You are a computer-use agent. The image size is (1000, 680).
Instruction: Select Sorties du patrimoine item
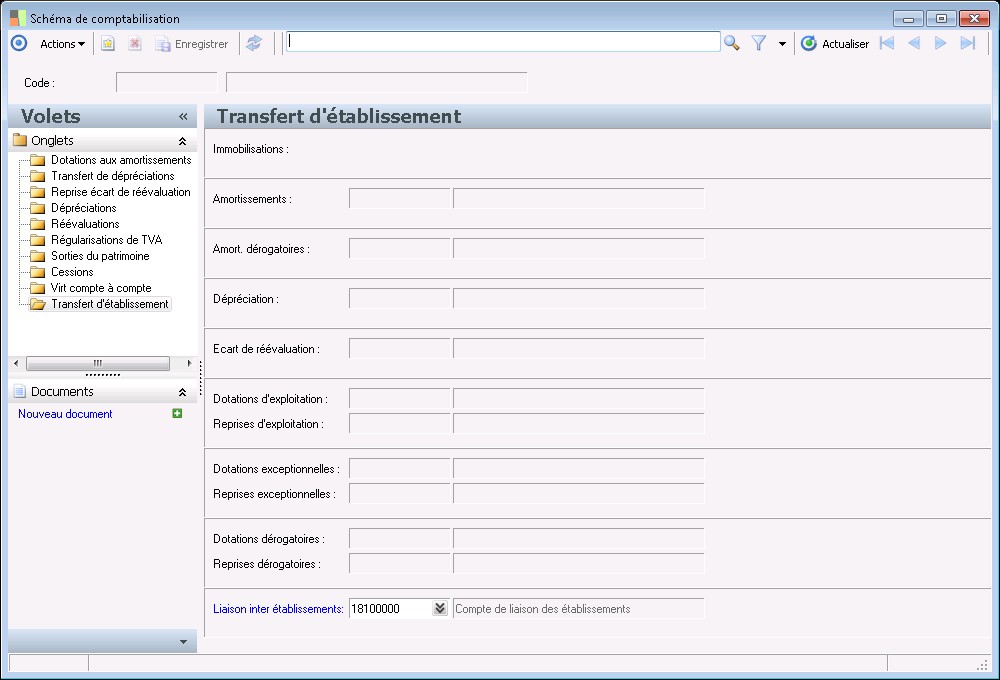pyautogui.click(x=100, y=256)
